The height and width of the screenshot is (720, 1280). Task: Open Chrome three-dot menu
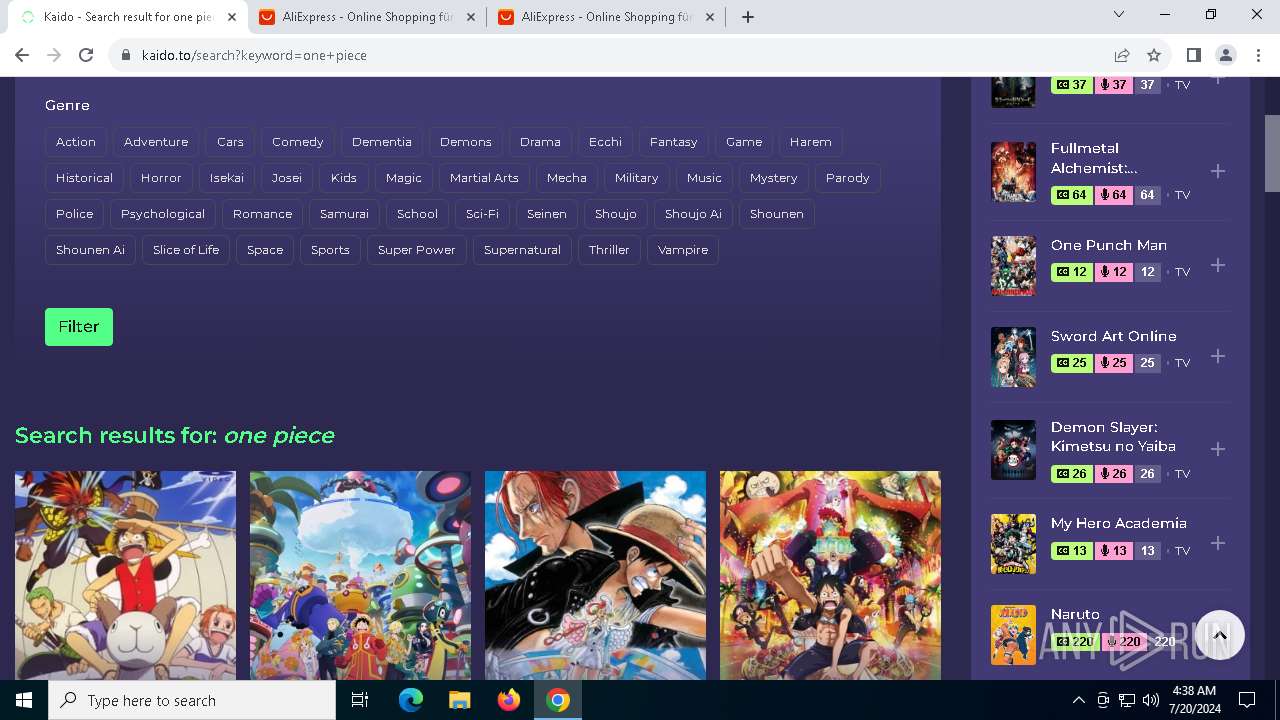(1258, 55)
